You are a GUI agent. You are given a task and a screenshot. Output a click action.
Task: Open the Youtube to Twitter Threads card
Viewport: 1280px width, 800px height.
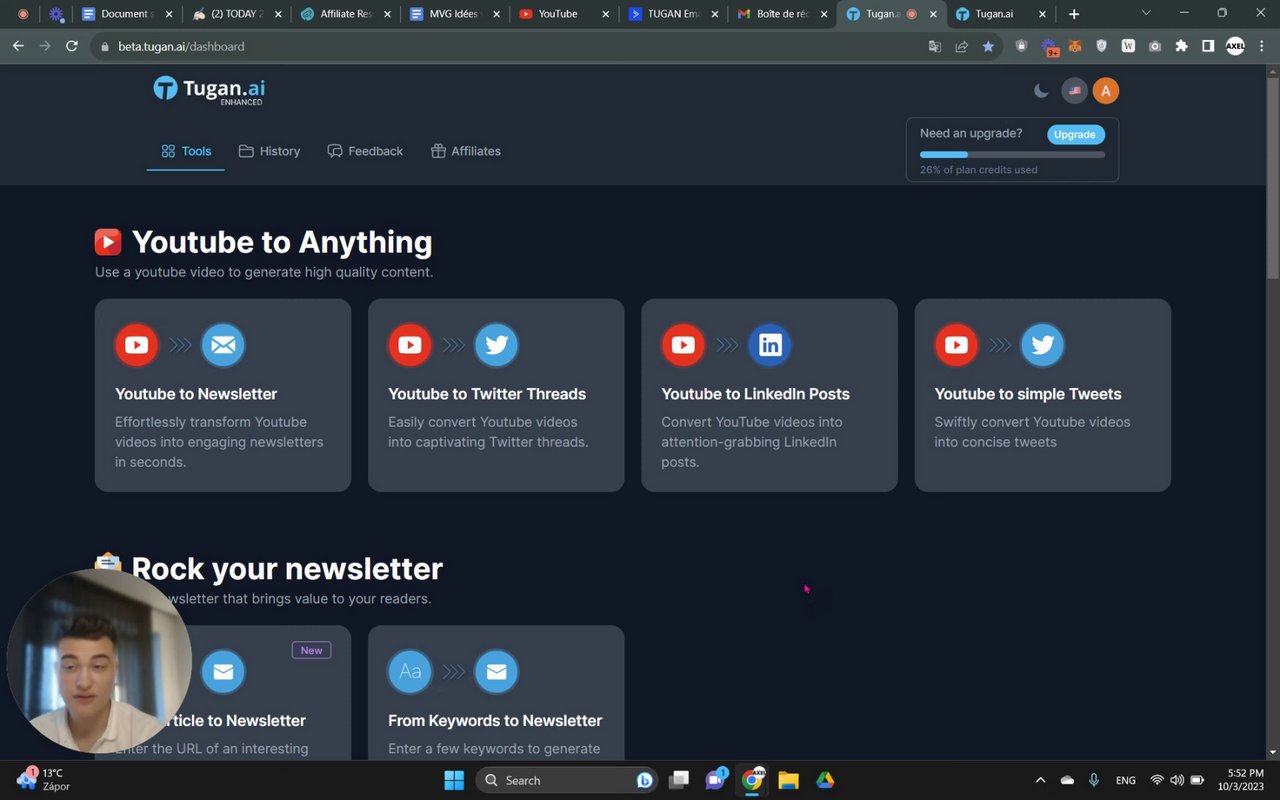point(496,395)
